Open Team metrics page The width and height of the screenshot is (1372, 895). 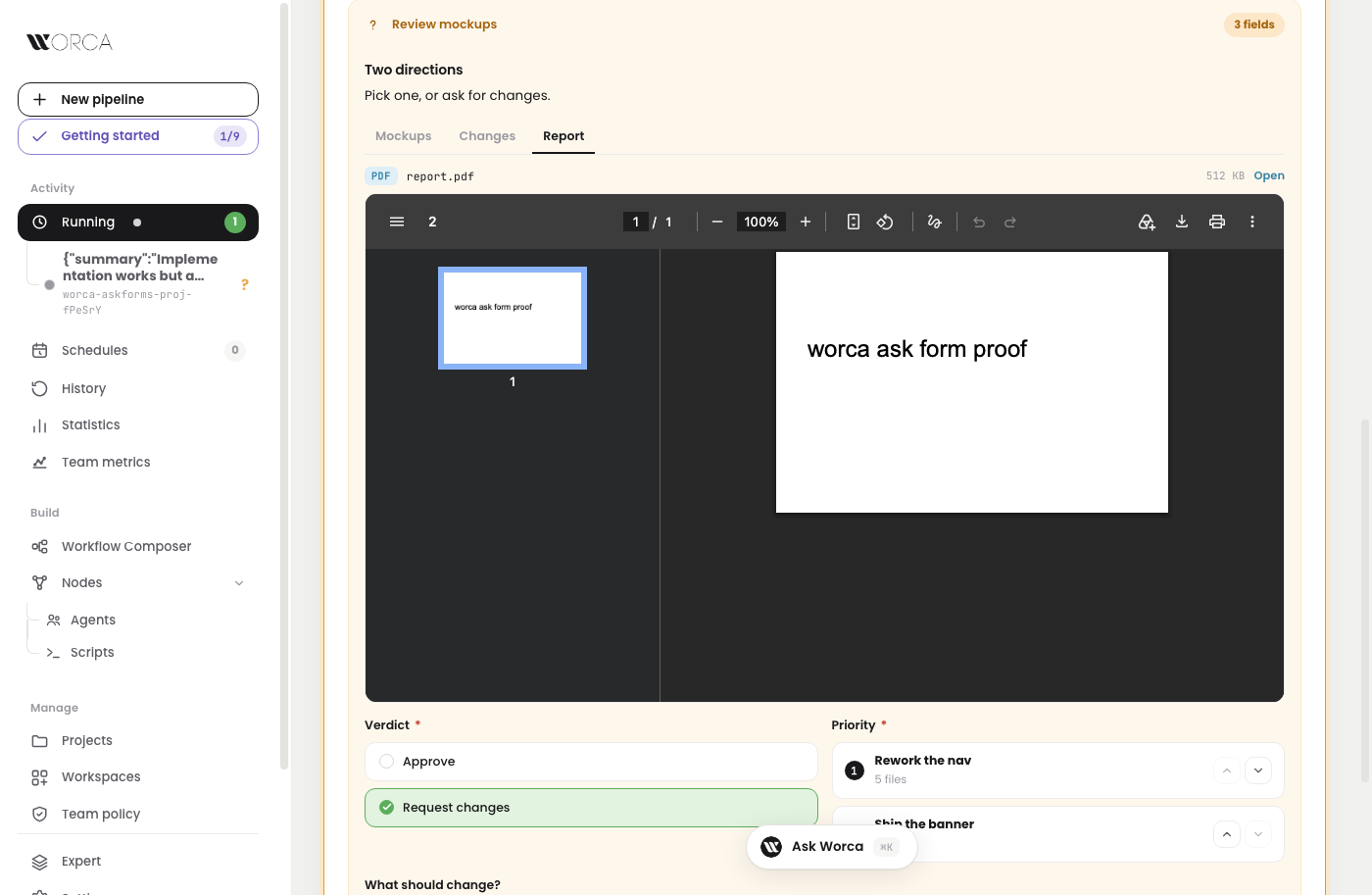coord(138,462)
